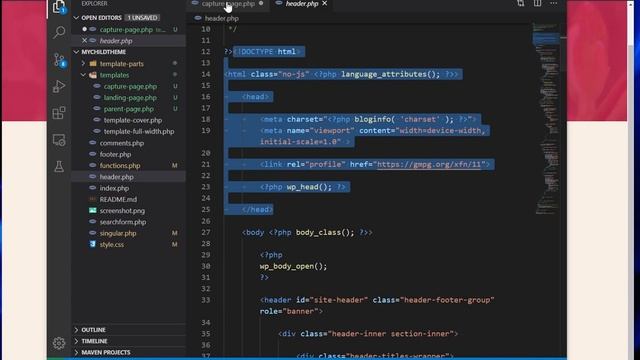Open the Manage settings gear

tap(59, 343)
